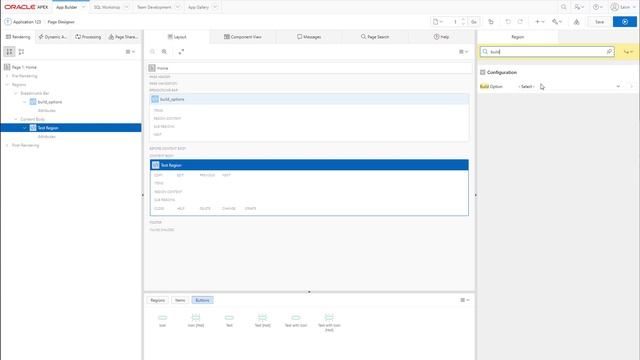Collapse the Content Body node
640x360 pixels.
(x=16, y=119)
